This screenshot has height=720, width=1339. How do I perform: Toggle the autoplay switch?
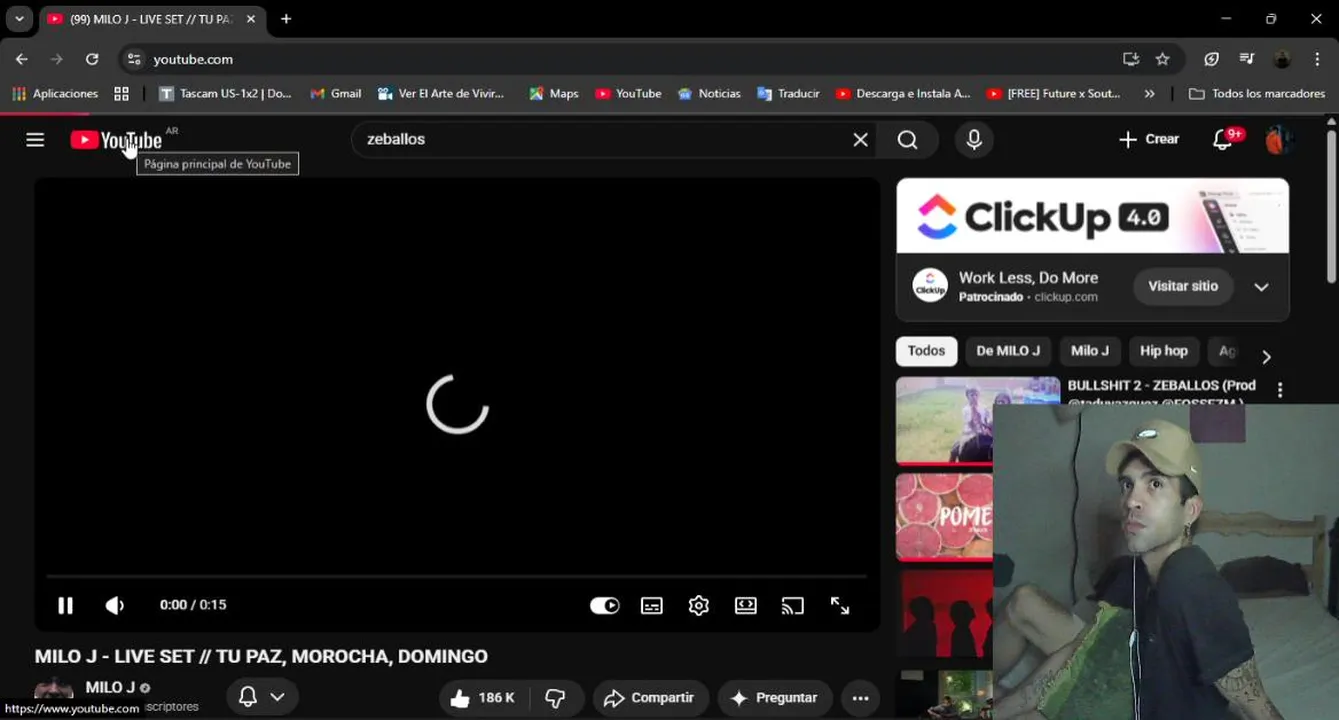coord(604,605)
